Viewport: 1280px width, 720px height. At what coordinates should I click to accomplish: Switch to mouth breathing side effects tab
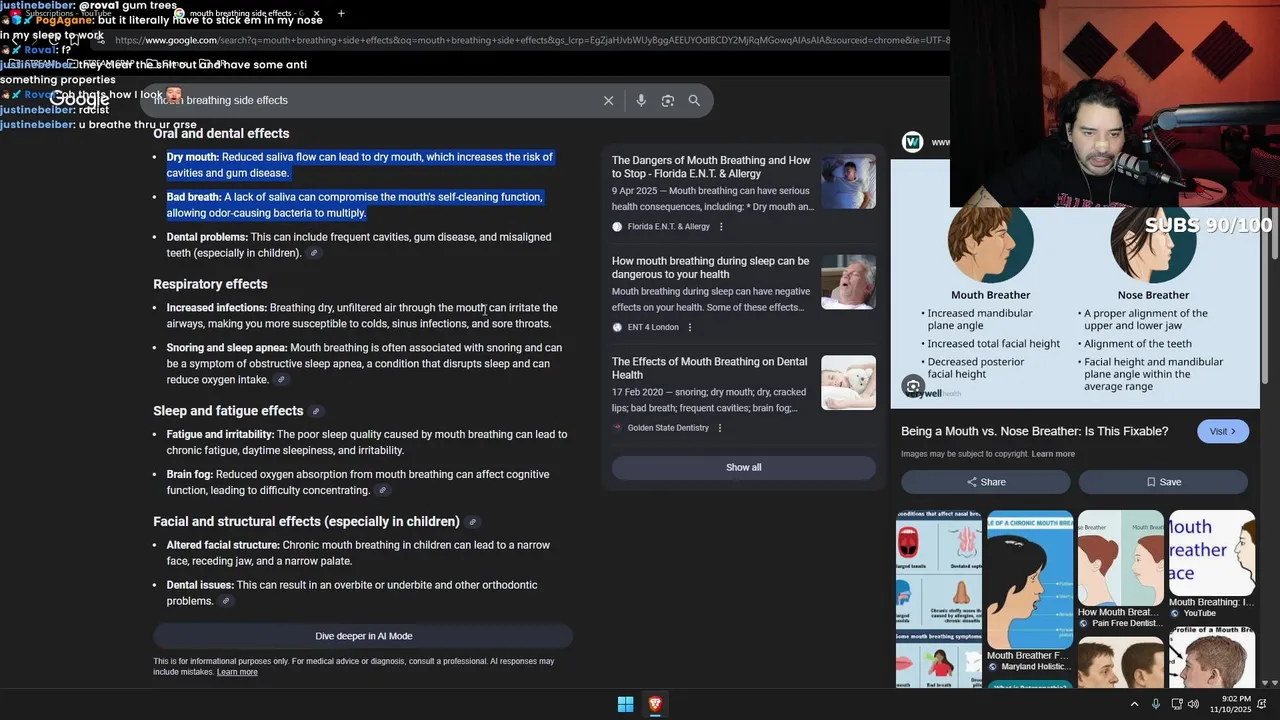[x=240, y=14]
